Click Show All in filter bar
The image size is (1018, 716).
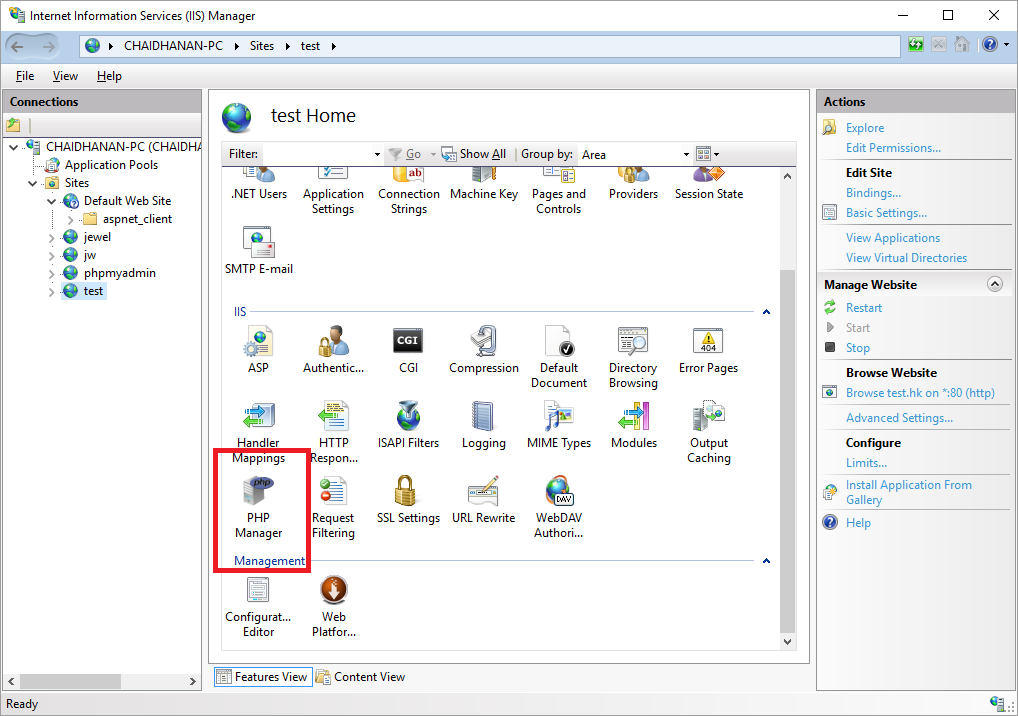(x=474, y=154)
